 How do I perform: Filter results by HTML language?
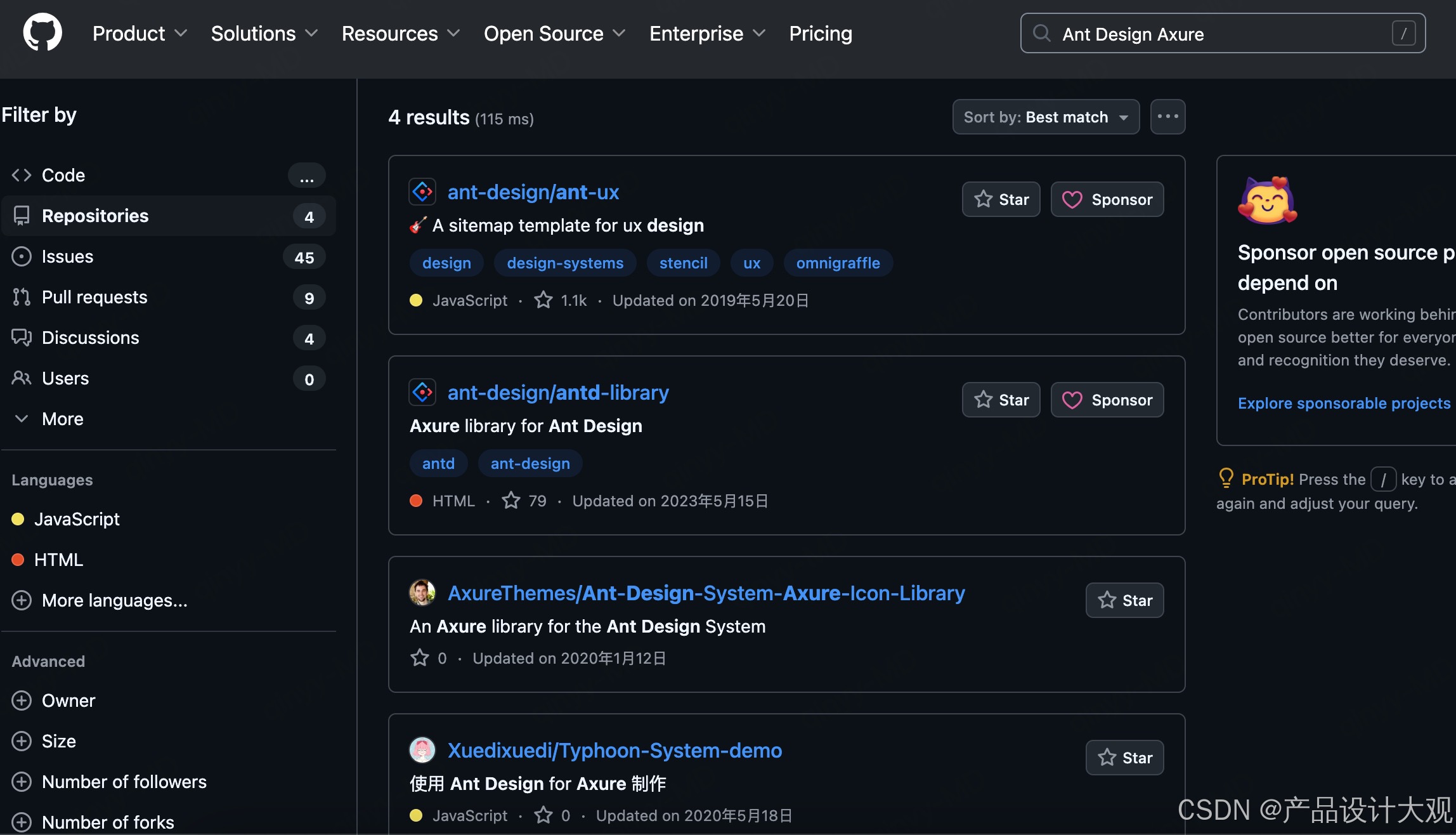58,560
